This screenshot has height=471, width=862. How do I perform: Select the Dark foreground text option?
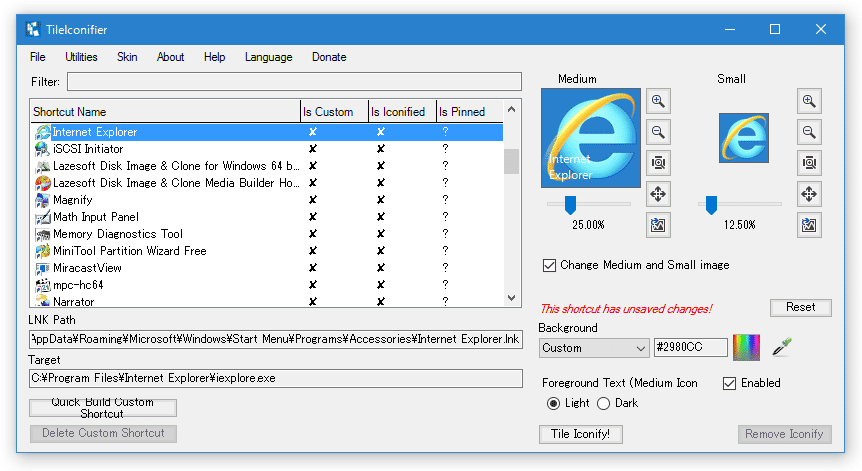[603, 403]
